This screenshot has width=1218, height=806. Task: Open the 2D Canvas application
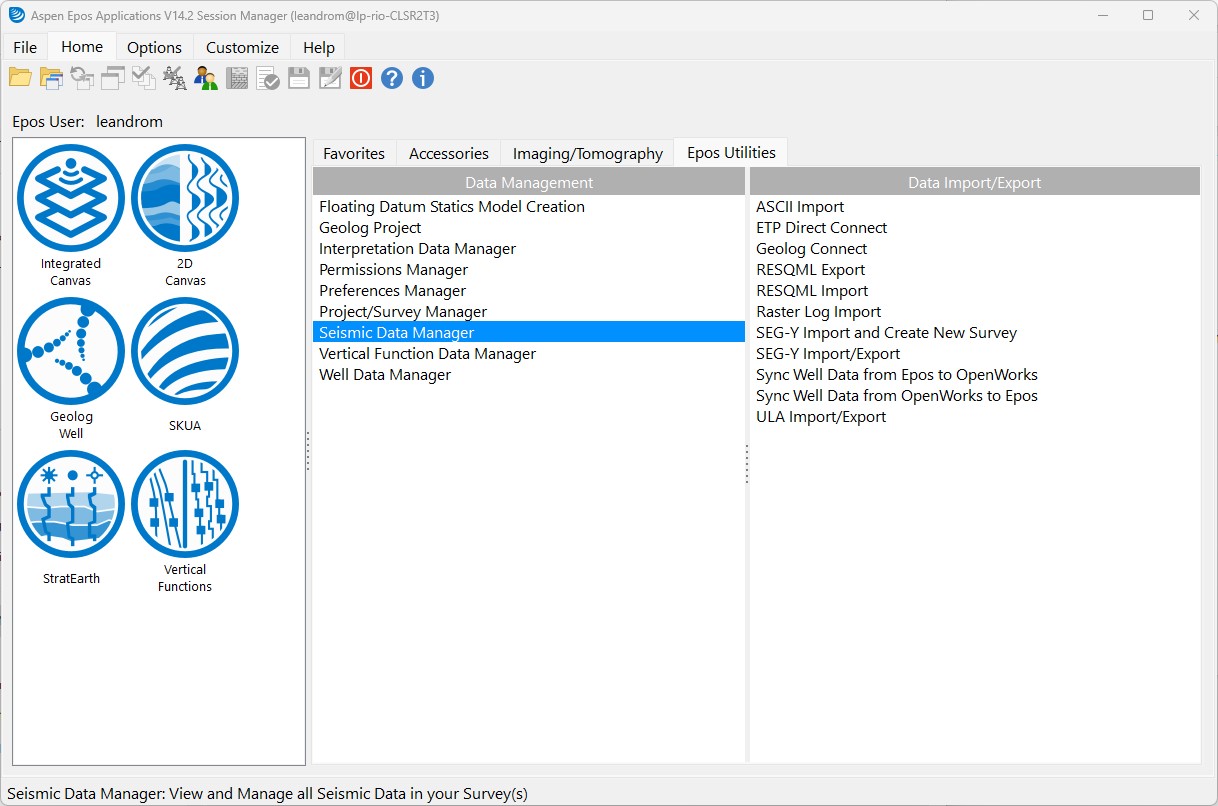click(x=185, y=199)
